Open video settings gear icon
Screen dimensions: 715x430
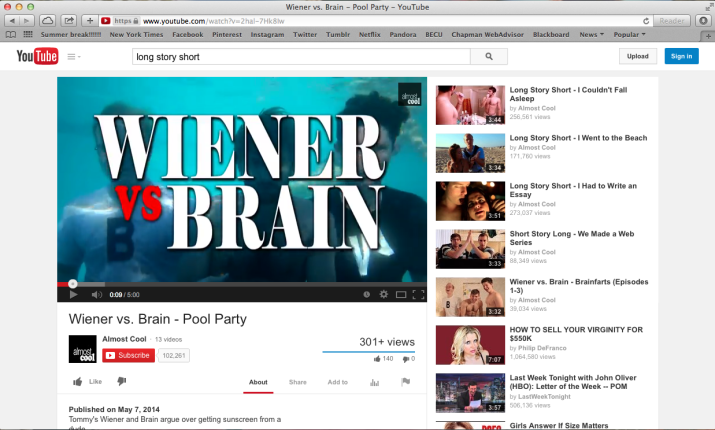(383, 295)
